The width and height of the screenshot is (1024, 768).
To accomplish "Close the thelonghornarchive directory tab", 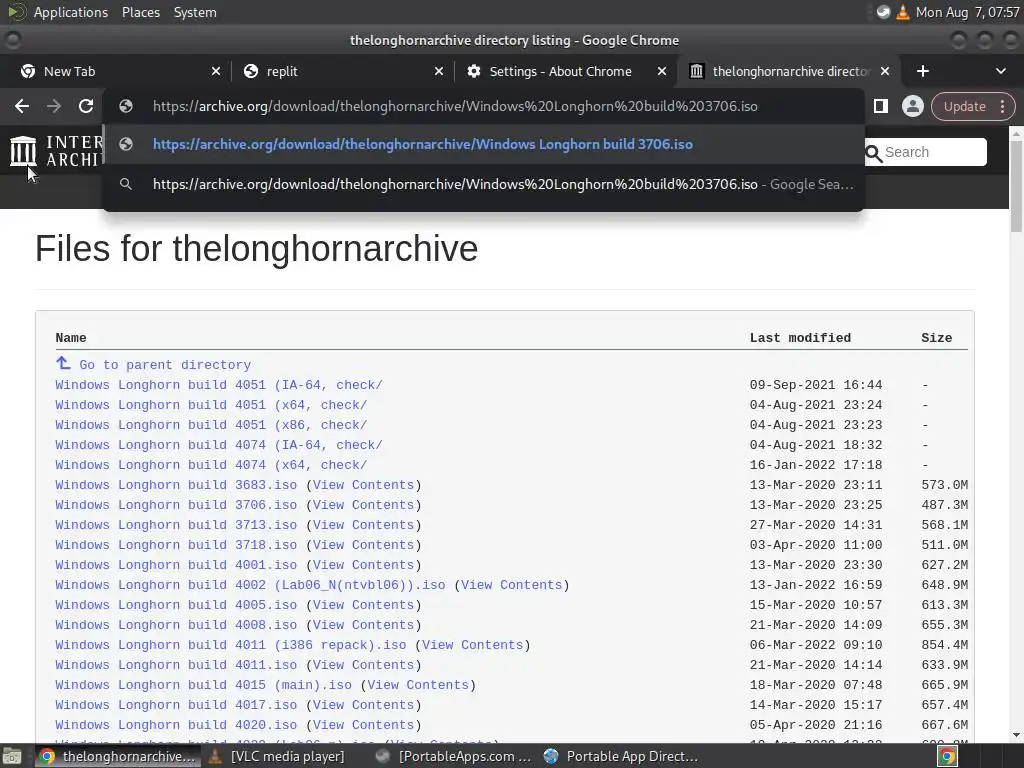I will (x=885, y=71).
